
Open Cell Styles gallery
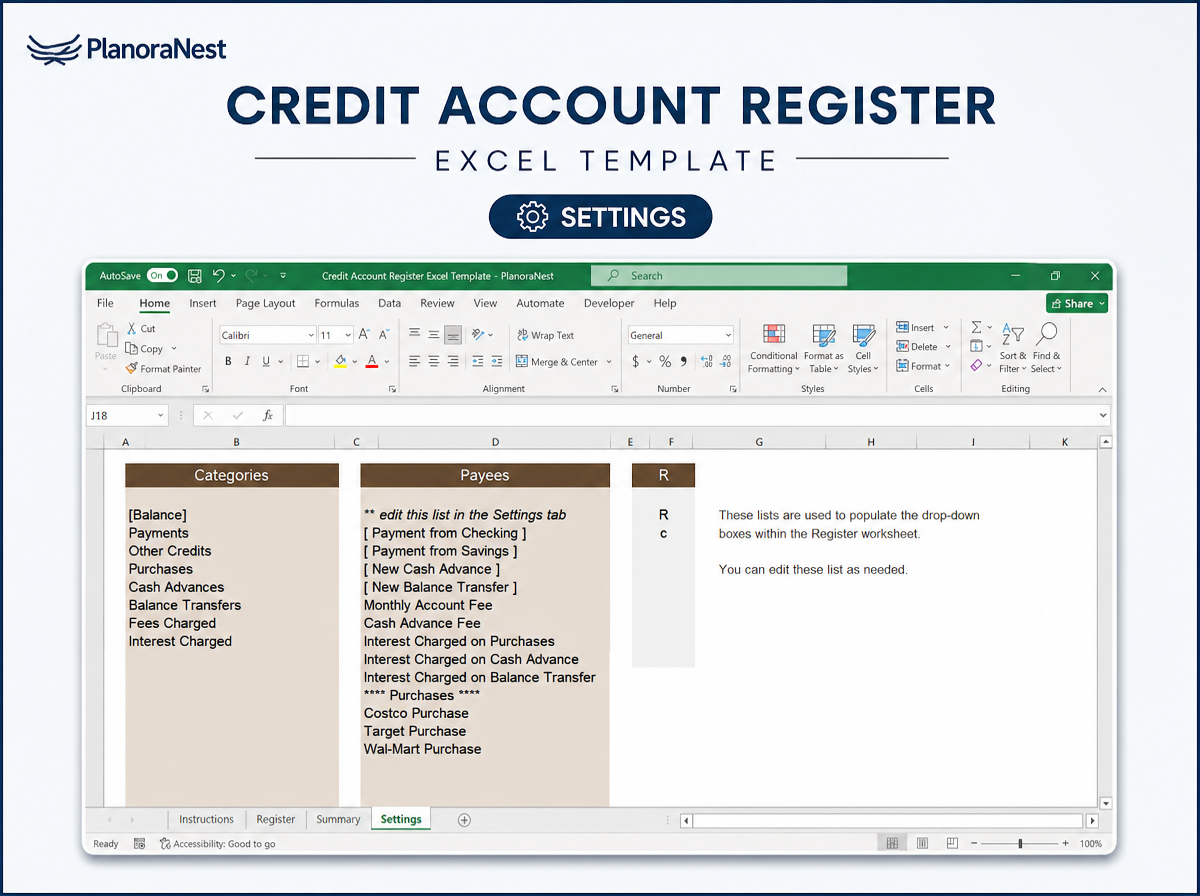pos(863,349)
